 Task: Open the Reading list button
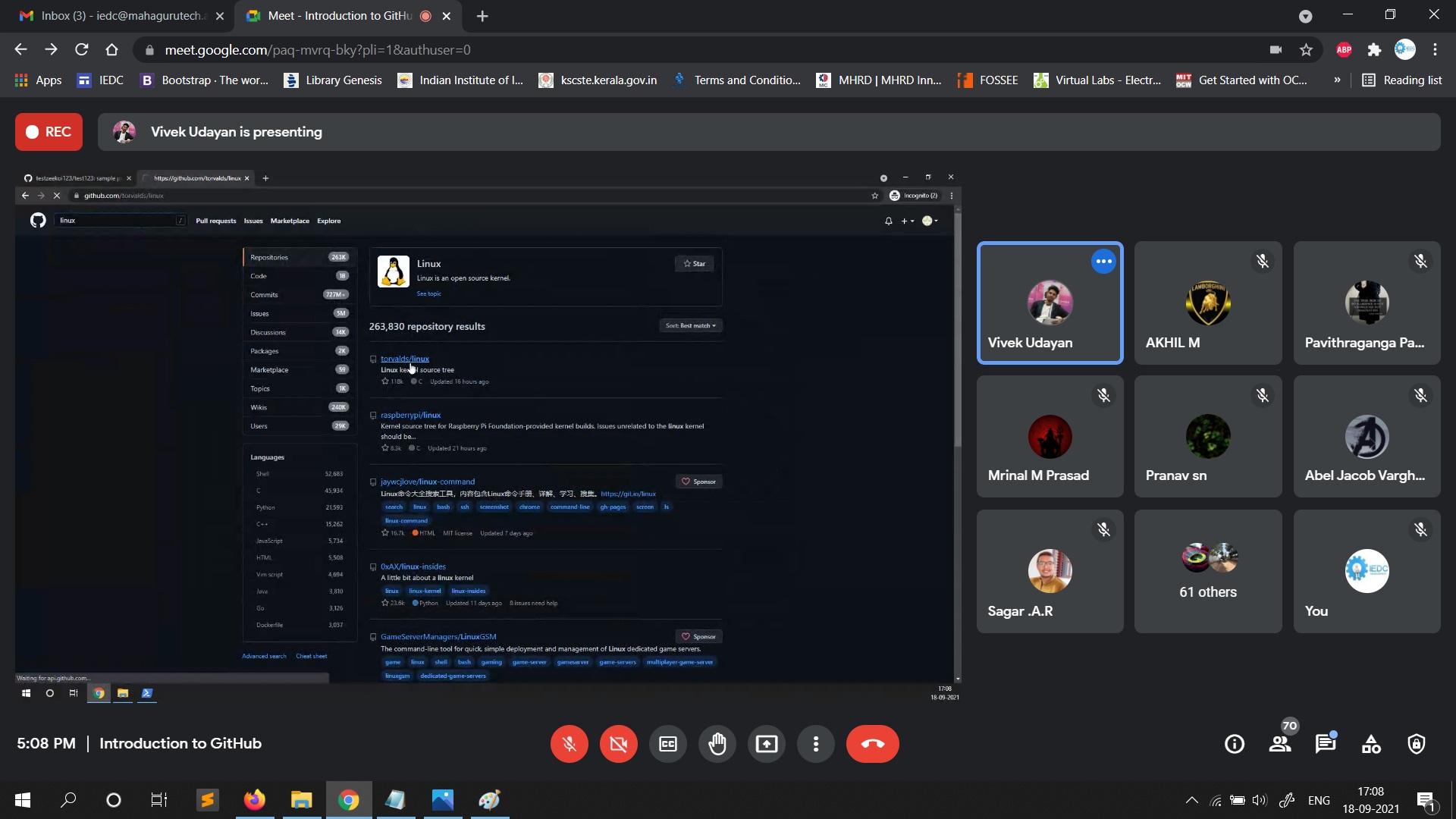coord(1402,80)
